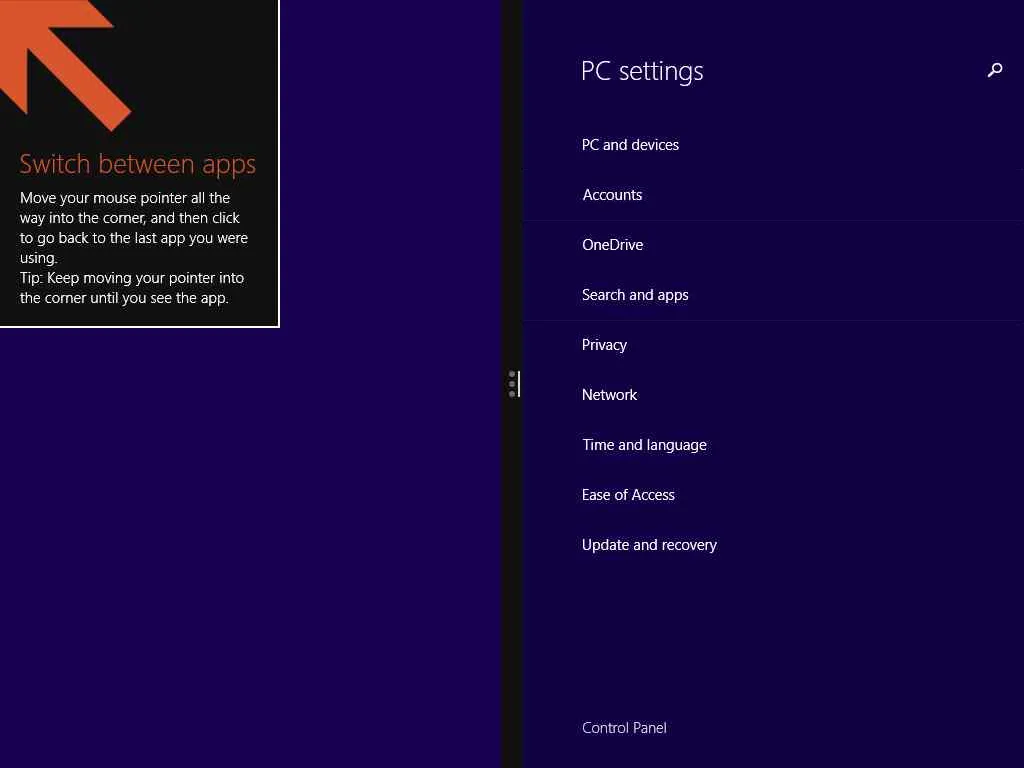Image resolution: width=1024 pixels, height=768 pixels.
Task: Click the three-dot split-view divider handle
Action: click(x=513, y=384)
